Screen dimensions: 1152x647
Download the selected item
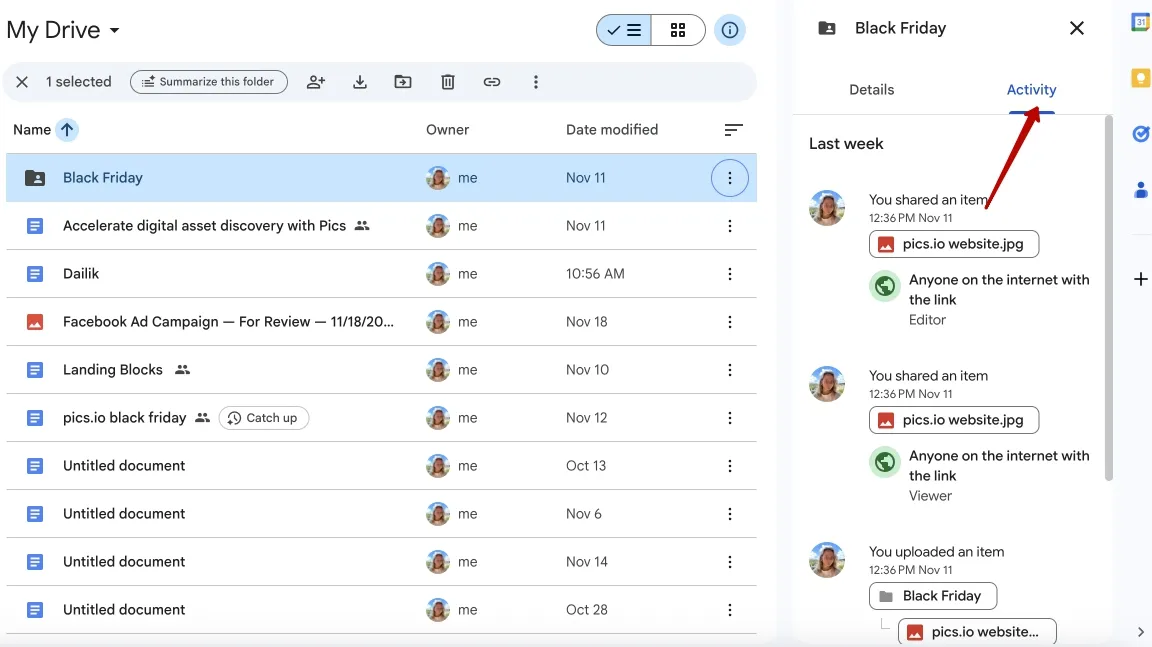(x=360, y=81)
